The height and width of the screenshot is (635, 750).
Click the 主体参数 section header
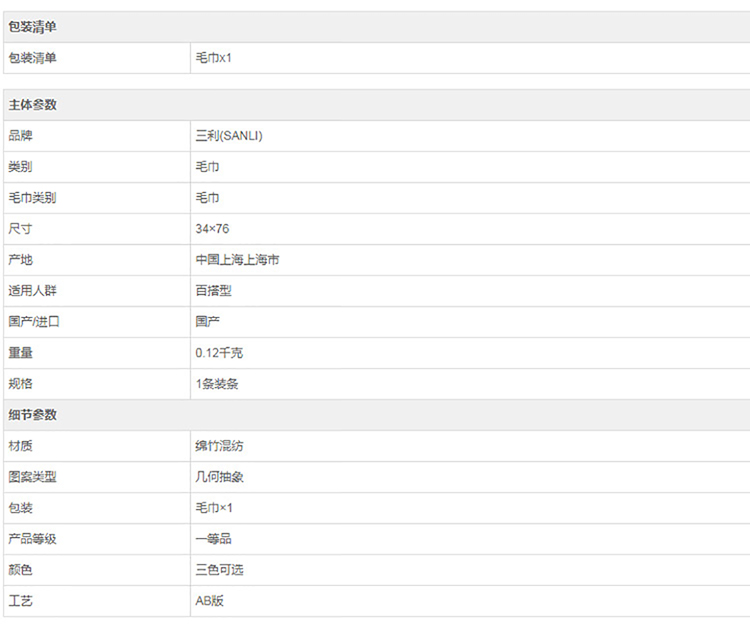click(x=33, y=105)
